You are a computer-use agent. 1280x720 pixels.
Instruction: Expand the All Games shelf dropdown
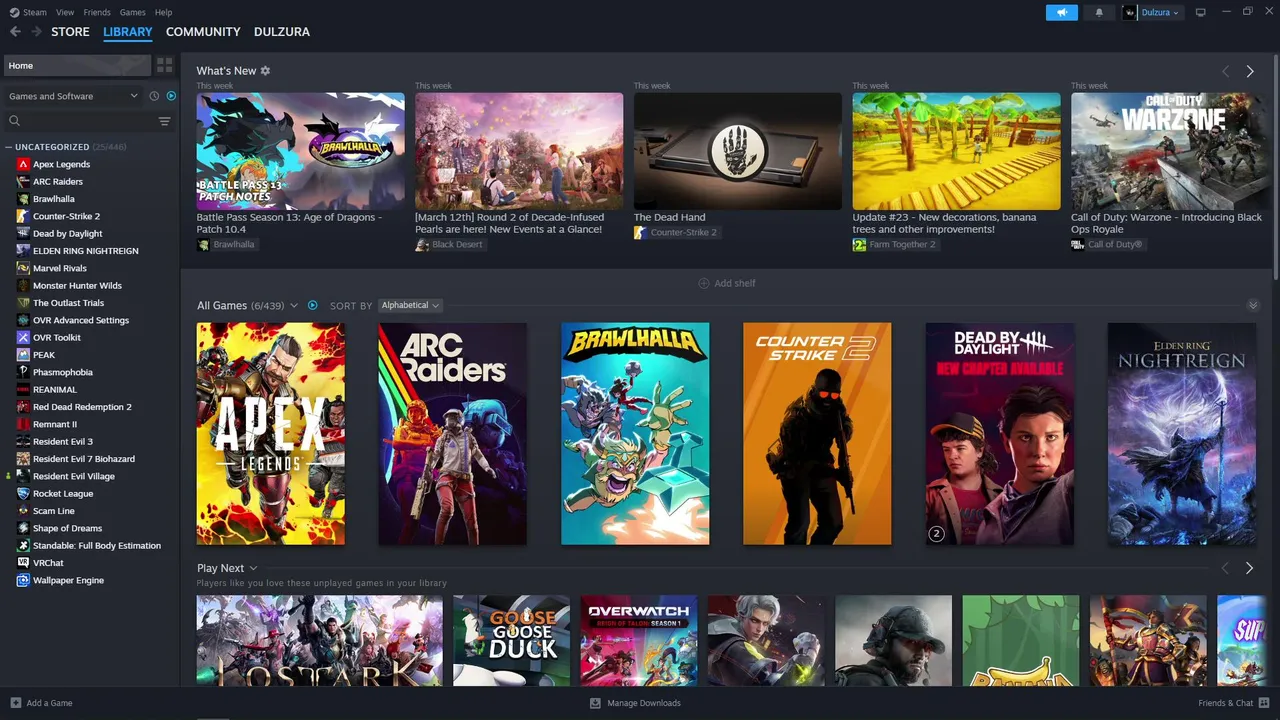point(294,305)
